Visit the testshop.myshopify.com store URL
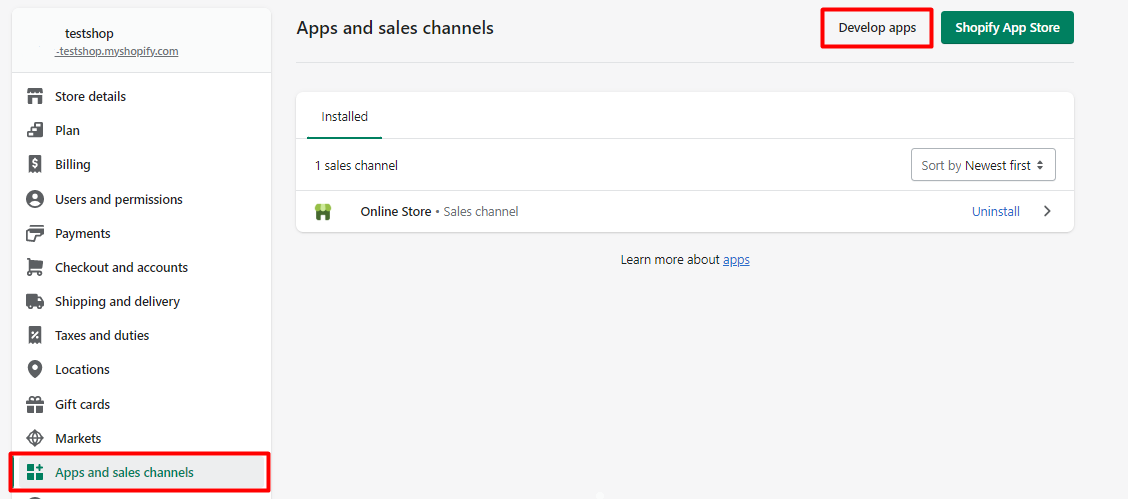 pos(117,51)
